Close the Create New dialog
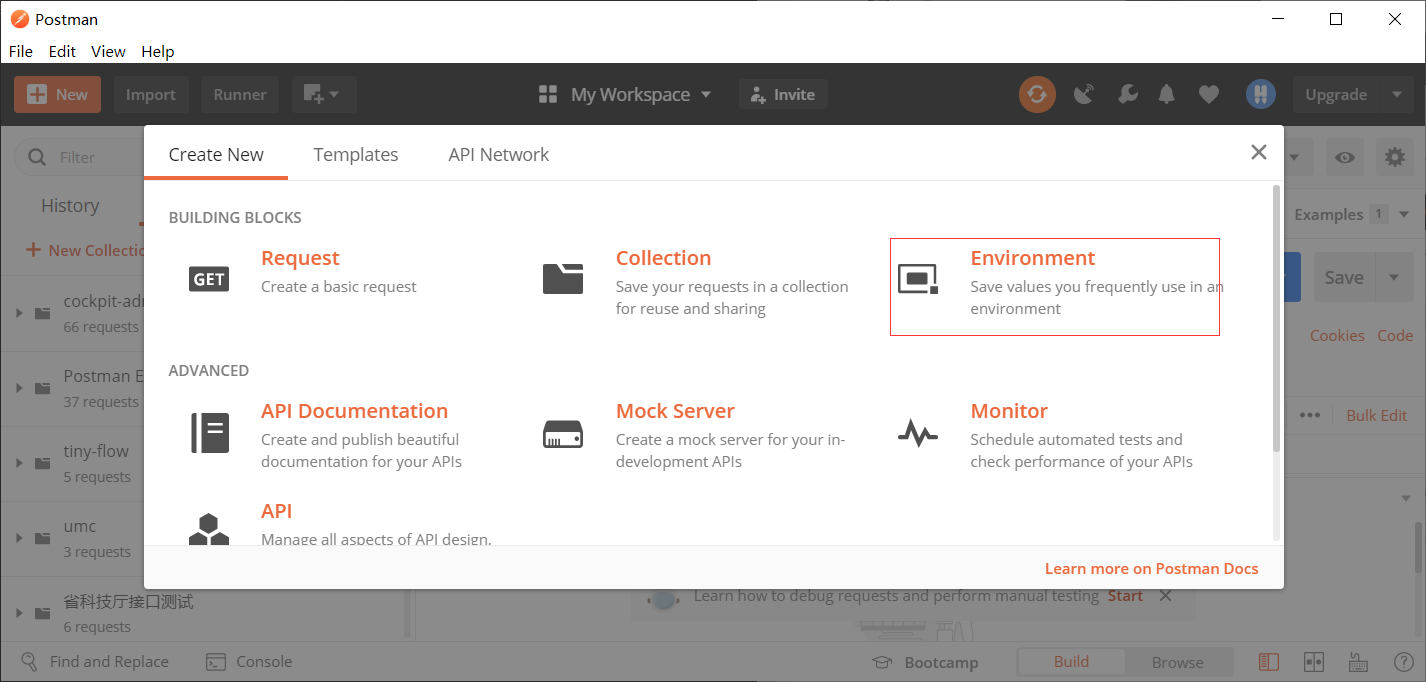Viewport: 1426px width, 682px height. pyautogui.click(x=1259, y=152)
